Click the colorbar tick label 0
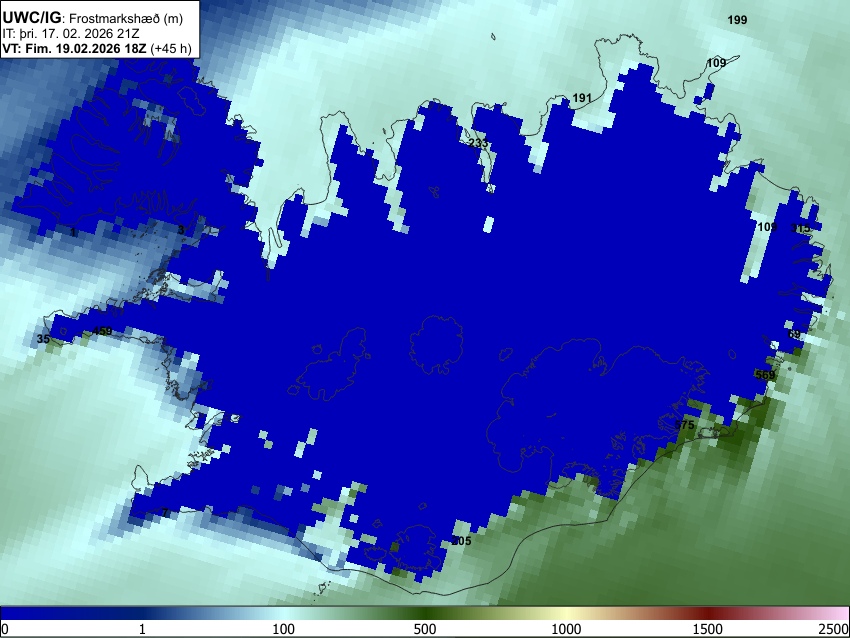Image resolution: width=850 pixels, height=638 pixels. (5, 629)
